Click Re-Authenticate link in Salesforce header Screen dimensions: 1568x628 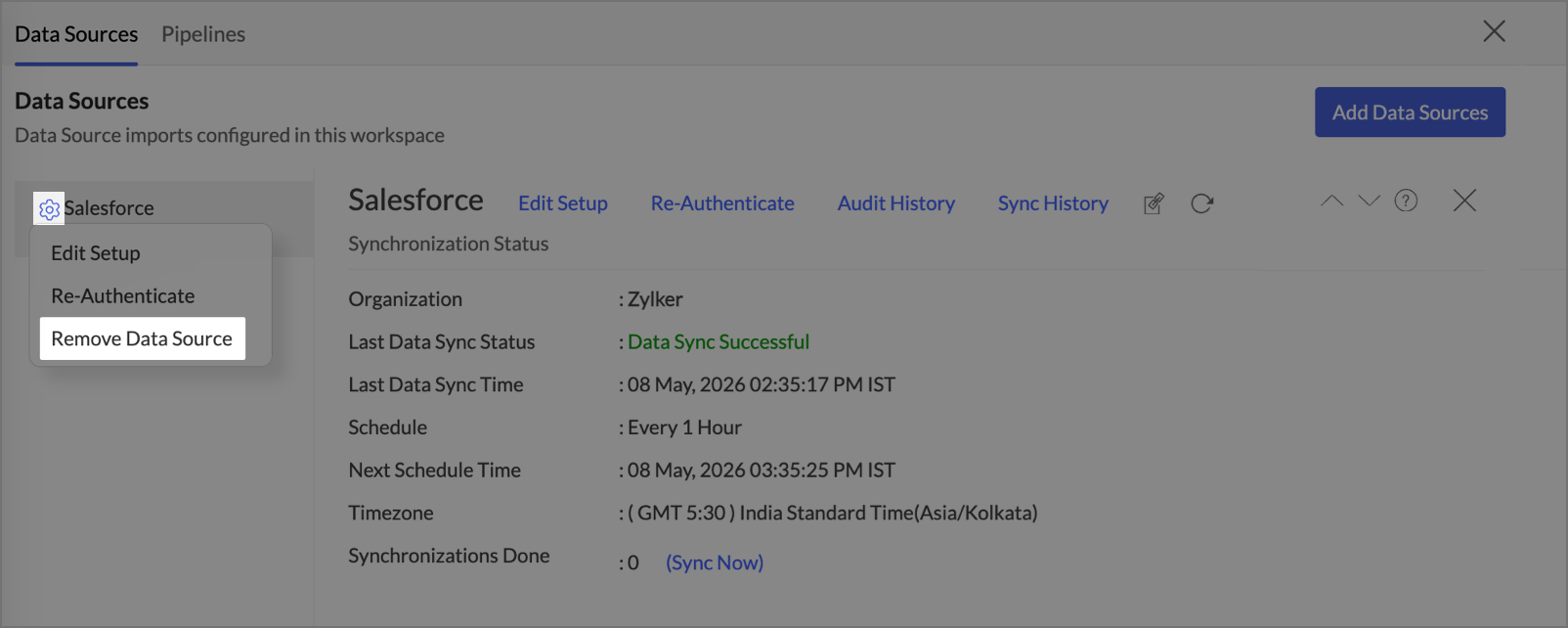pos(722,203)
